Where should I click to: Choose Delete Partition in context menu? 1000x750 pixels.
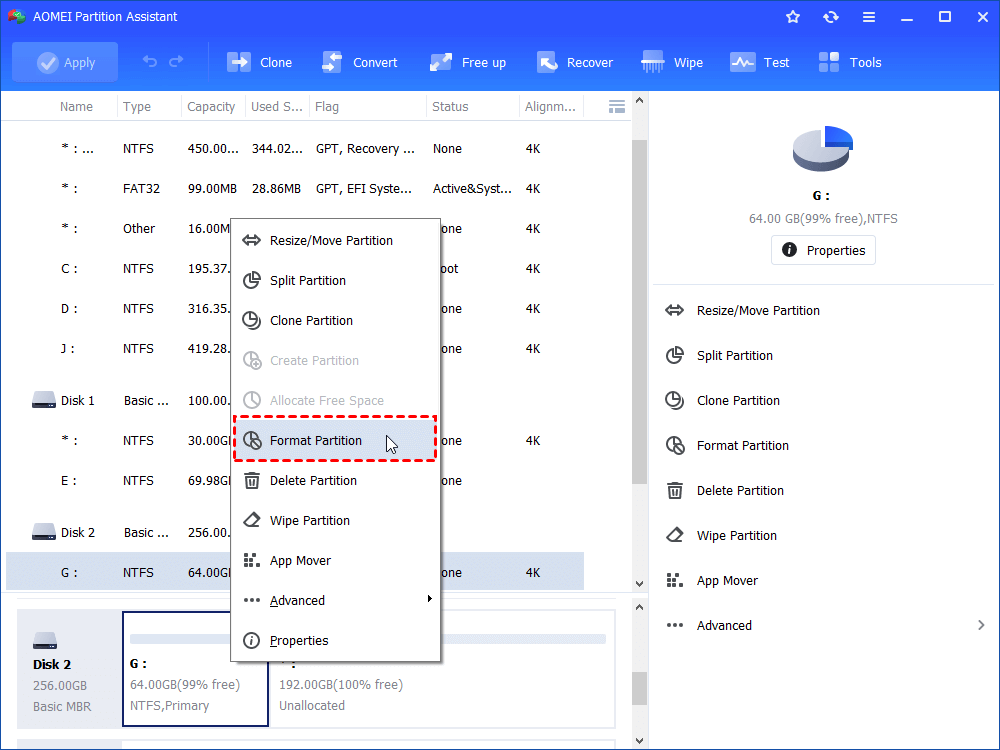pos(335,480)
